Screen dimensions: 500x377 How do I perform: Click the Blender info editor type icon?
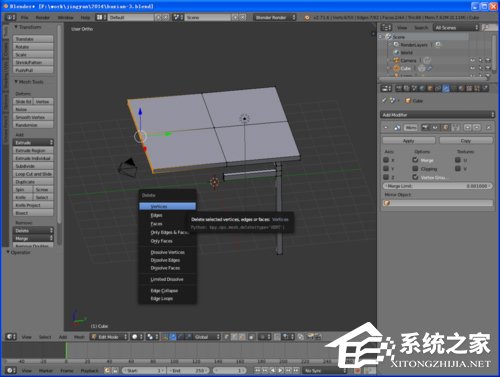pos(10,17)
